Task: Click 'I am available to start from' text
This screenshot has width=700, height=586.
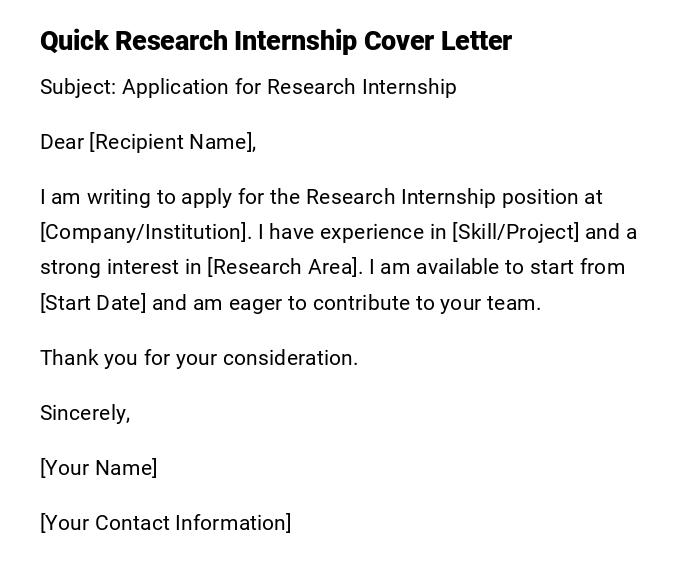Action: coord(497,267)
